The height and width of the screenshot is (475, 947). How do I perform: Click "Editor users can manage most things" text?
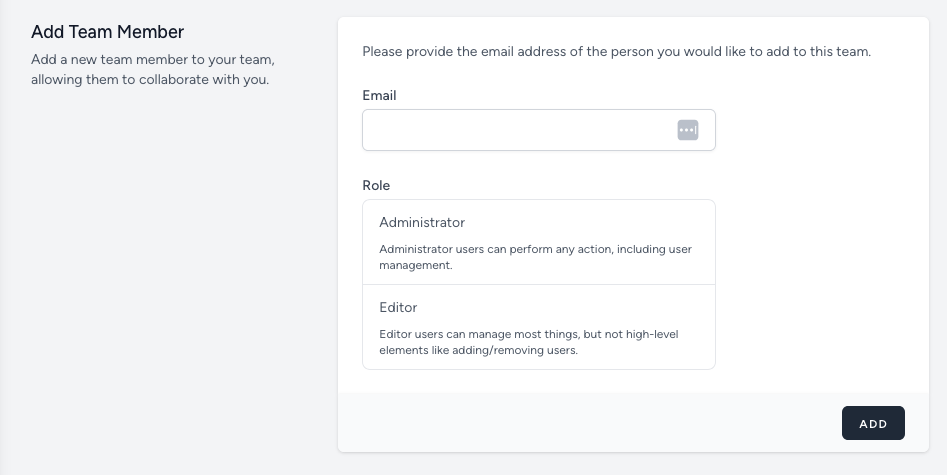pos(529,334)
